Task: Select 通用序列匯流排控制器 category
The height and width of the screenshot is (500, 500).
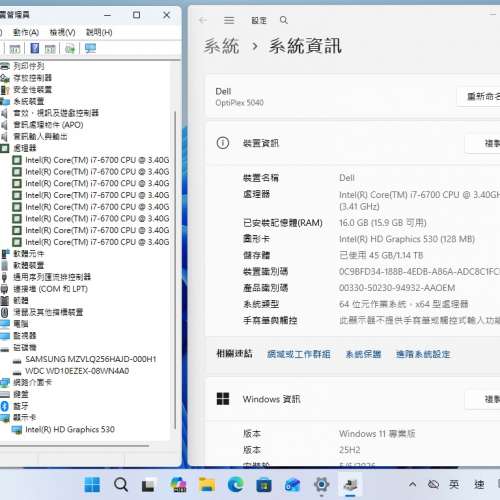Action: (52, 277)
